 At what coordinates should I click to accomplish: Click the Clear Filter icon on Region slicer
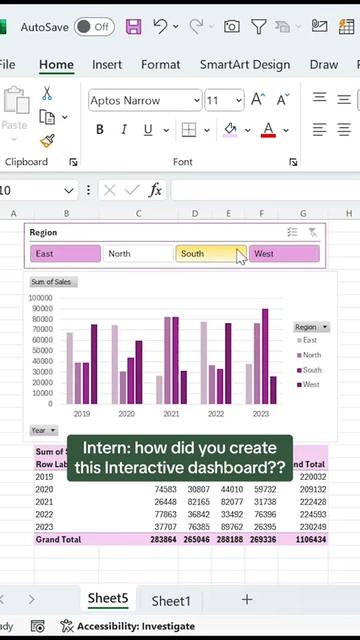313,233
